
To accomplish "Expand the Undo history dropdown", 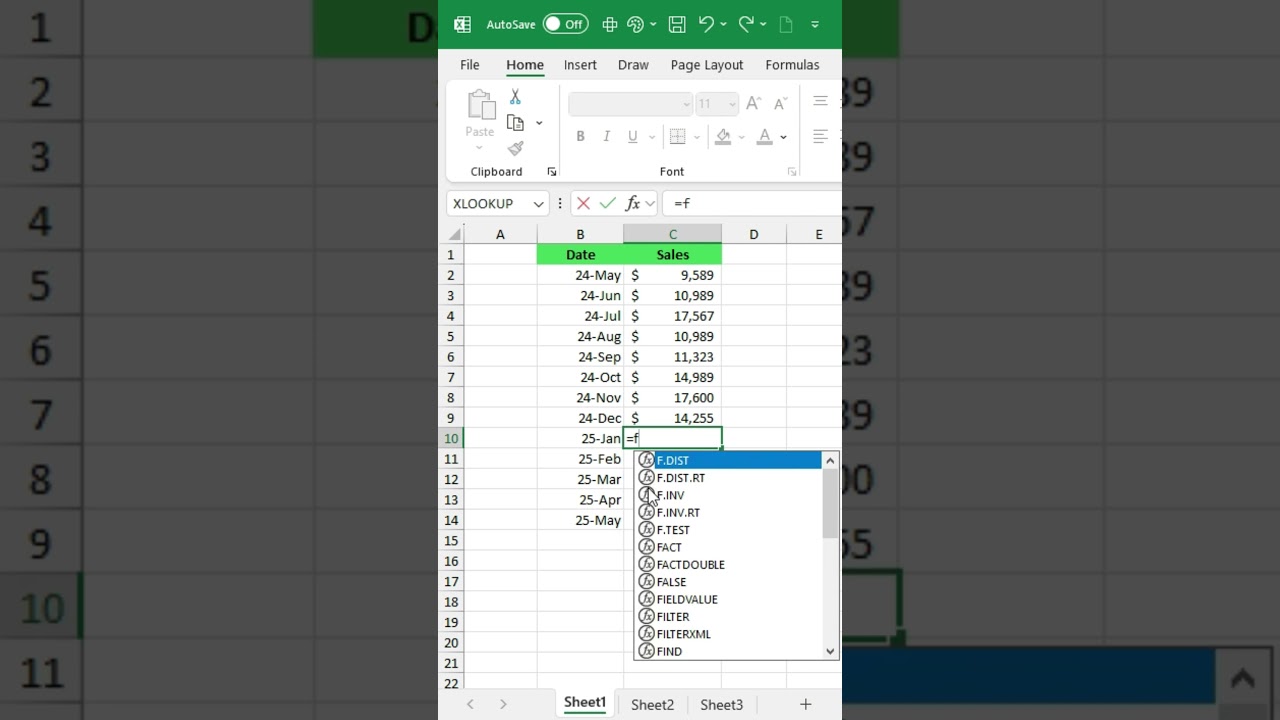I will 723,24.
